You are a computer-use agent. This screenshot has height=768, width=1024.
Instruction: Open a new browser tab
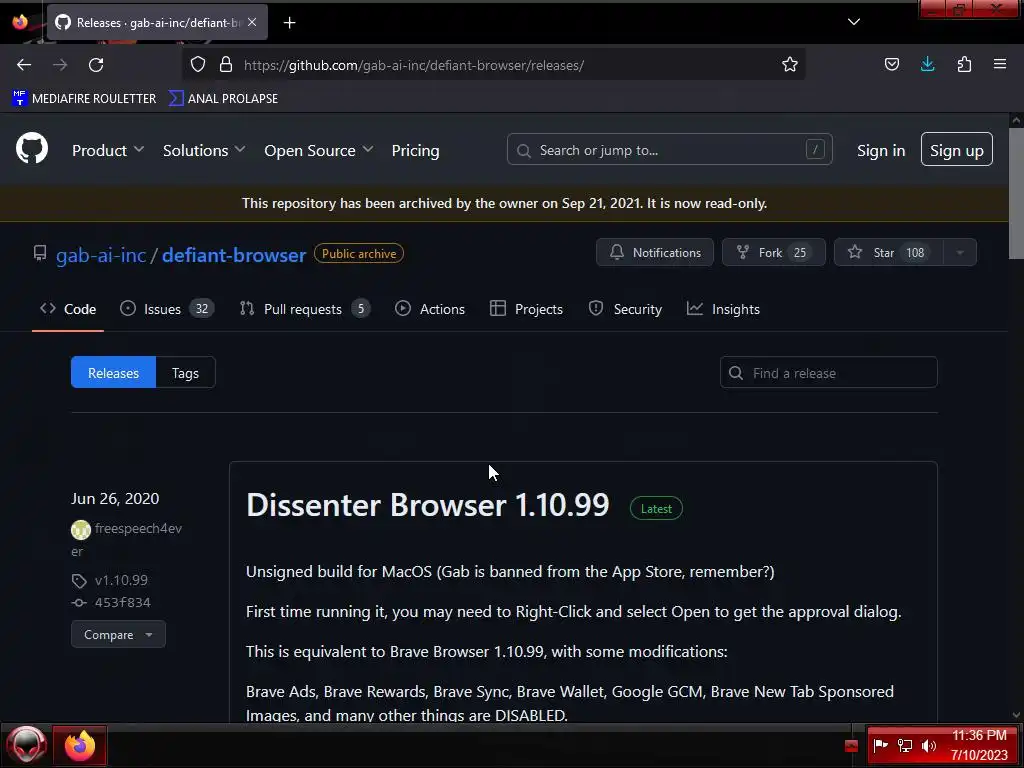(289, 23)
